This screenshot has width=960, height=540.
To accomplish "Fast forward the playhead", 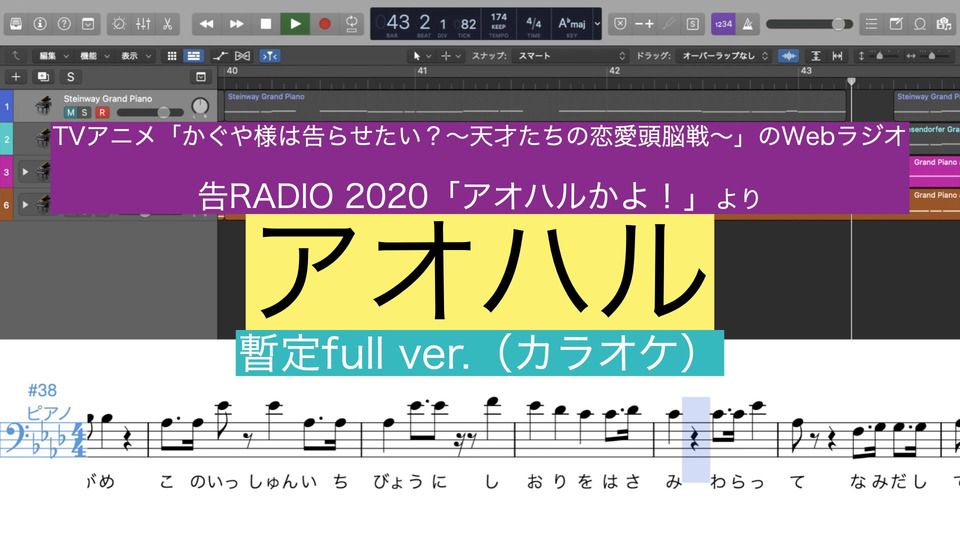I will pyautogui.click(x=236, y=24).
